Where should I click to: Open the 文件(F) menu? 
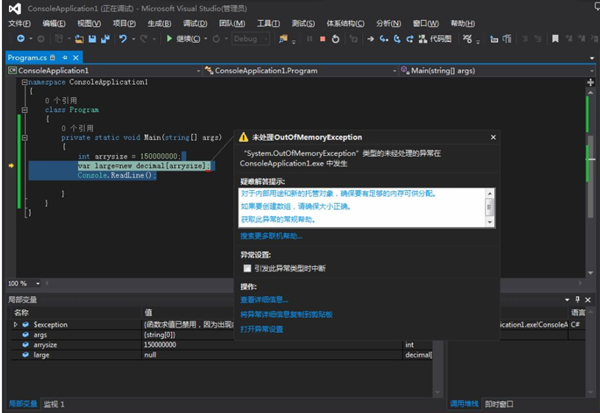point(19,23)
